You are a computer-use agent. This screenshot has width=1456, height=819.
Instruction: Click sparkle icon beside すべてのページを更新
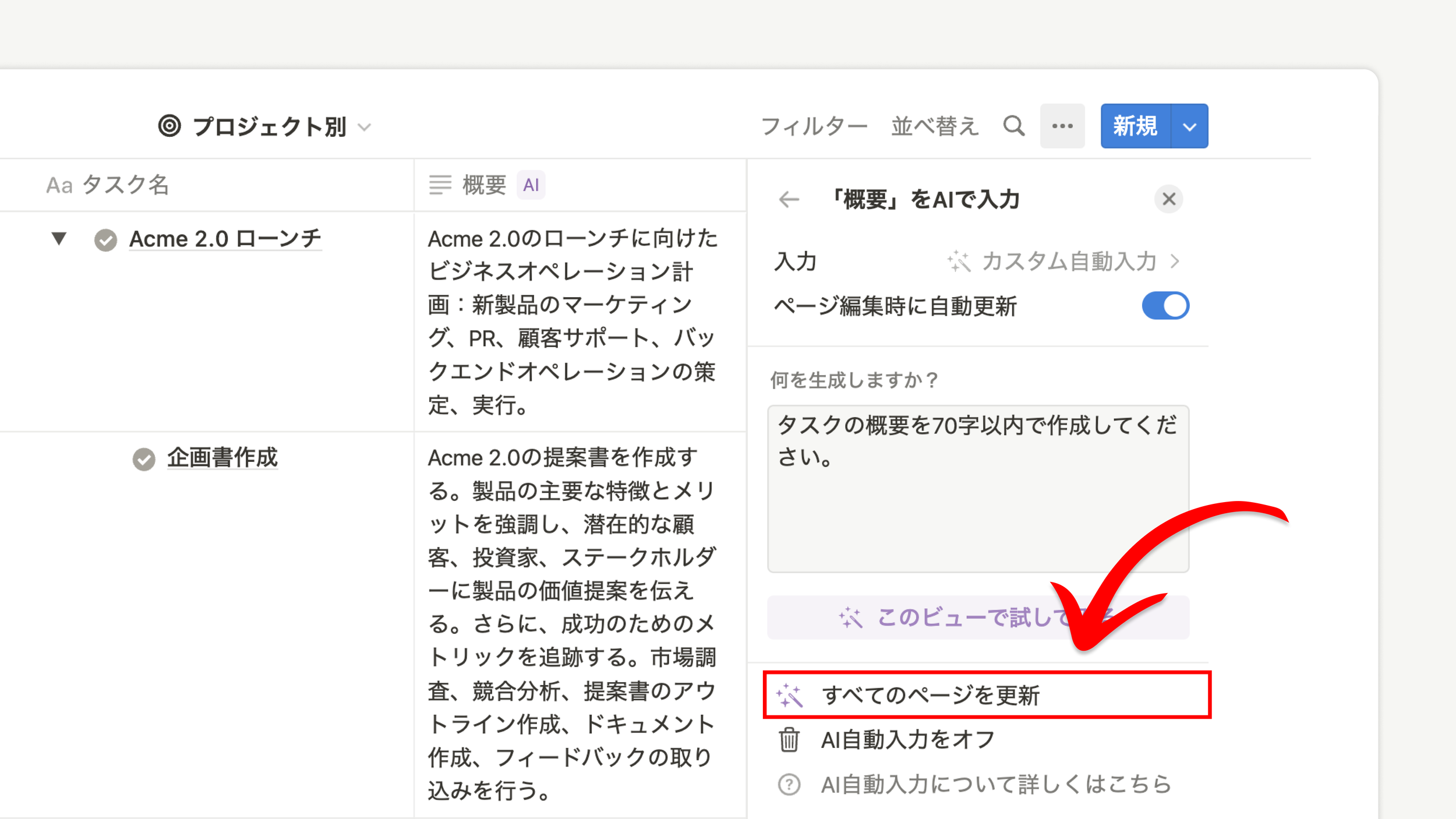790,695
